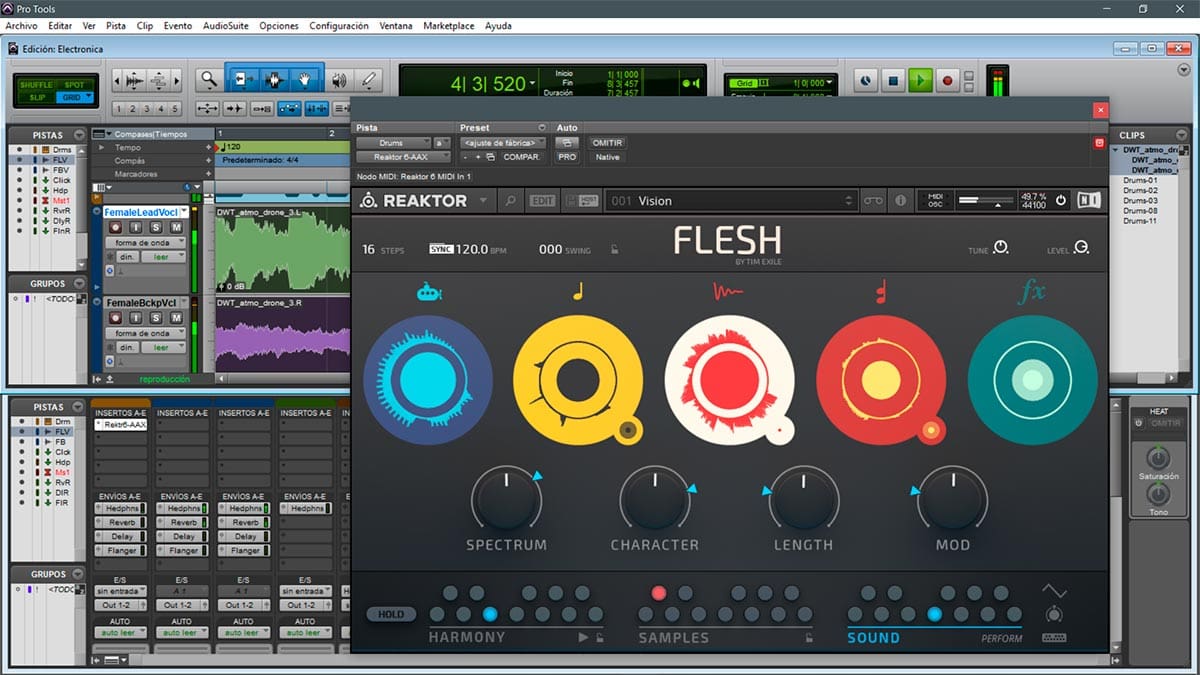Click the red double-note icon in Flesh
This screenshot has width=1200, height=675.
pos(880,292)
